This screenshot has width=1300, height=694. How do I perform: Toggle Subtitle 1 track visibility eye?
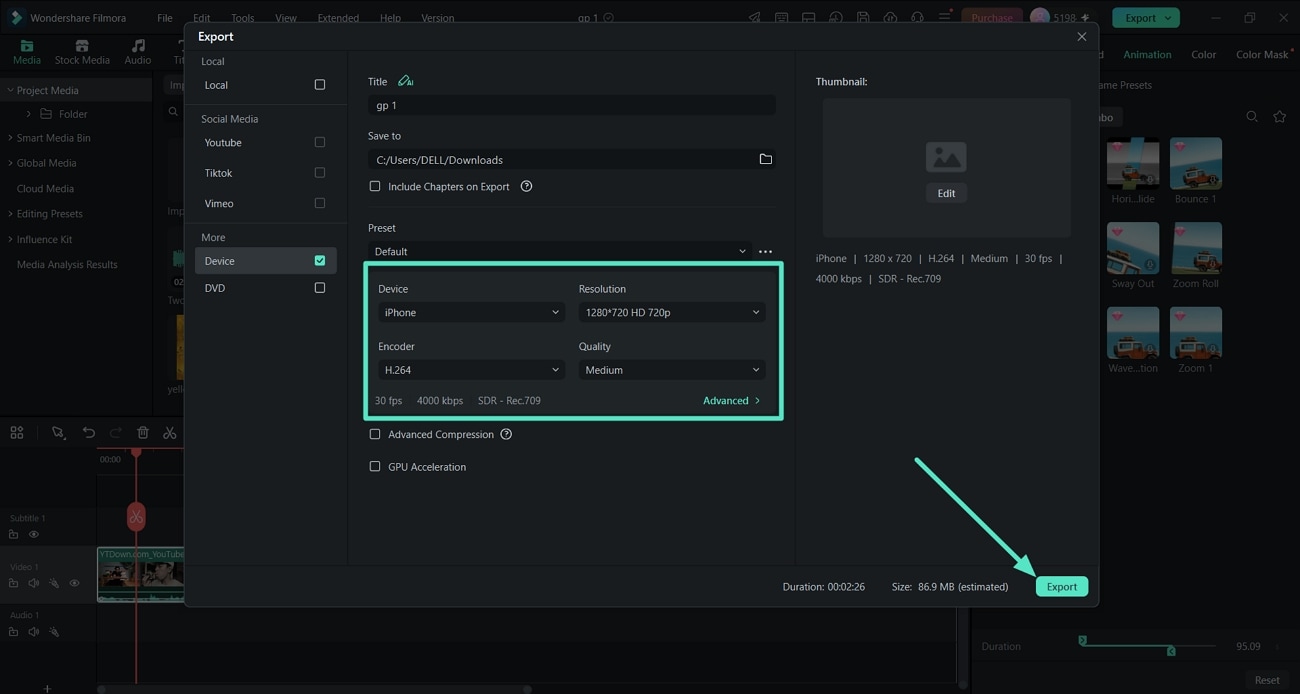point(34,535)
